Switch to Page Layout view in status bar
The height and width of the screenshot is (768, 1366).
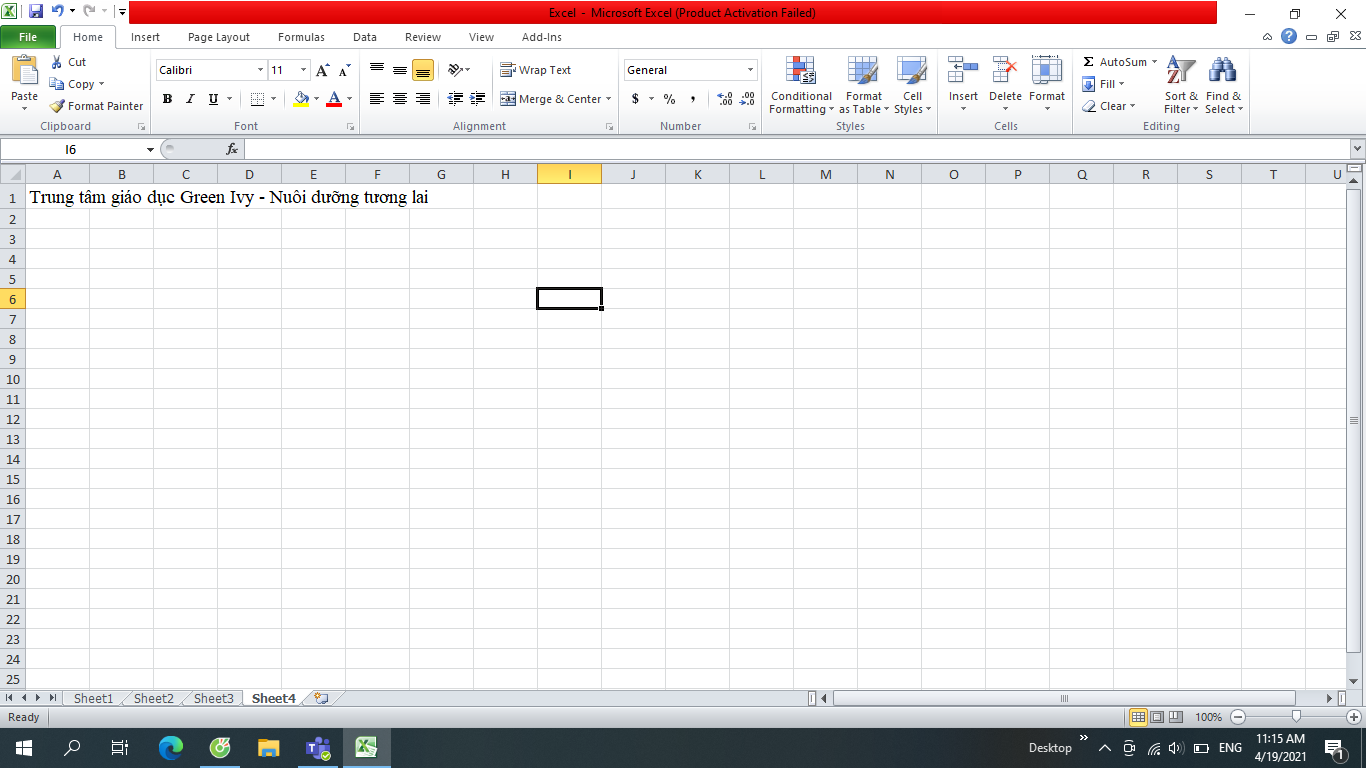pyautogui.click(x=1157, y=717)
